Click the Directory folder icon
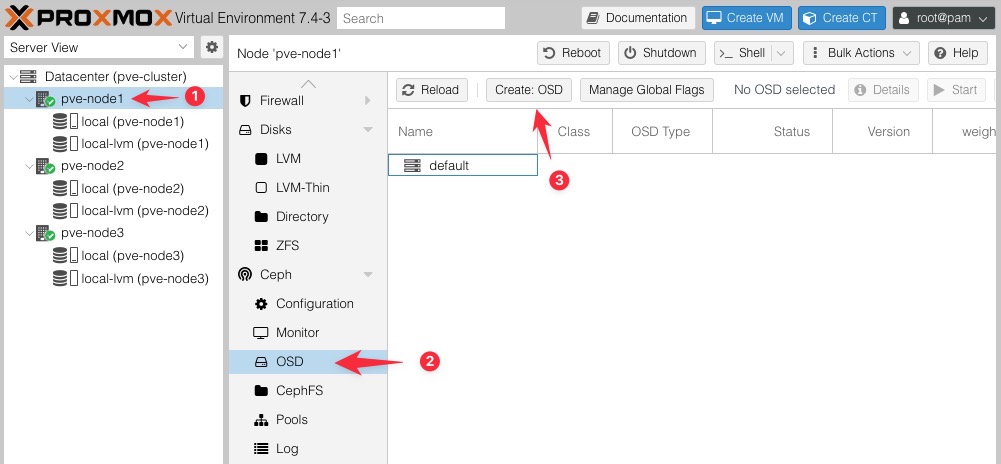 [261, 216]
